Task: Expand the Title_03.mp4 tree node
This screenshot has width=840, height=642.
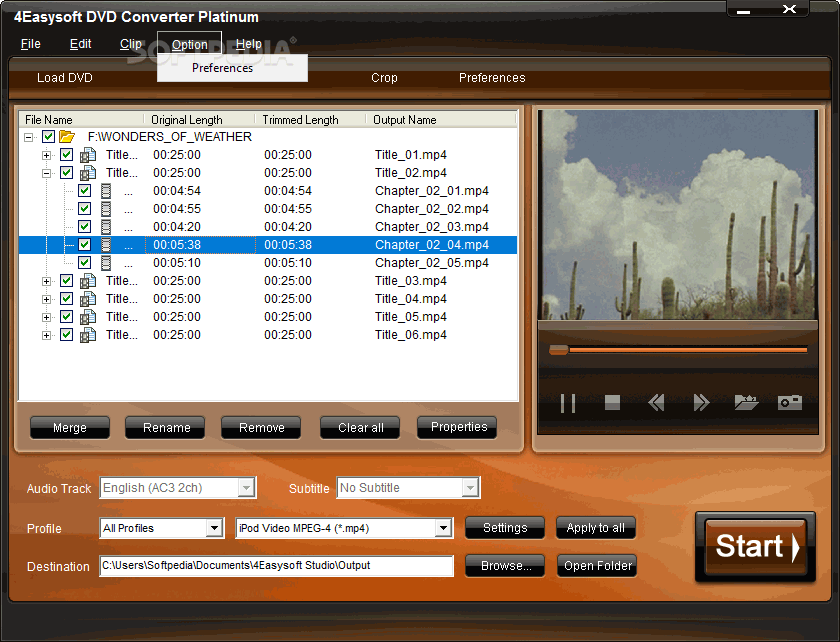Action: click(47, 281)
